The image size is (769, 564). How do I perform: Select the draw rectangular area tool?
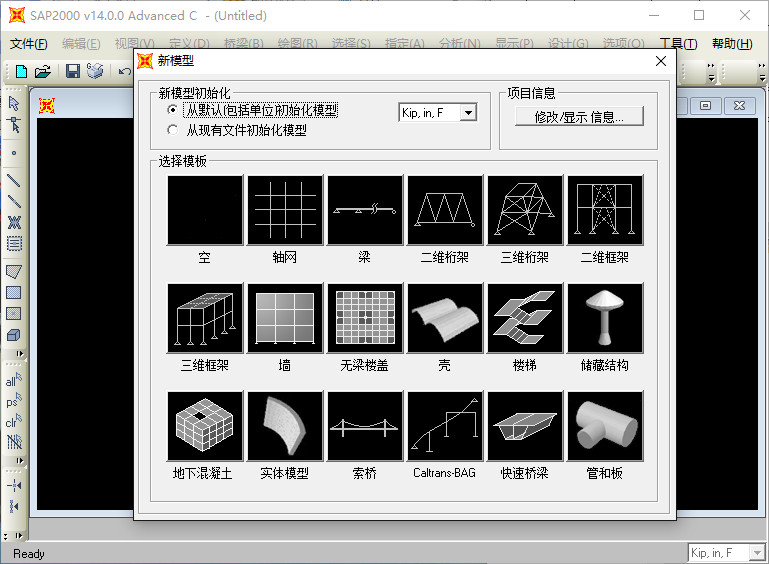[14, 293]
